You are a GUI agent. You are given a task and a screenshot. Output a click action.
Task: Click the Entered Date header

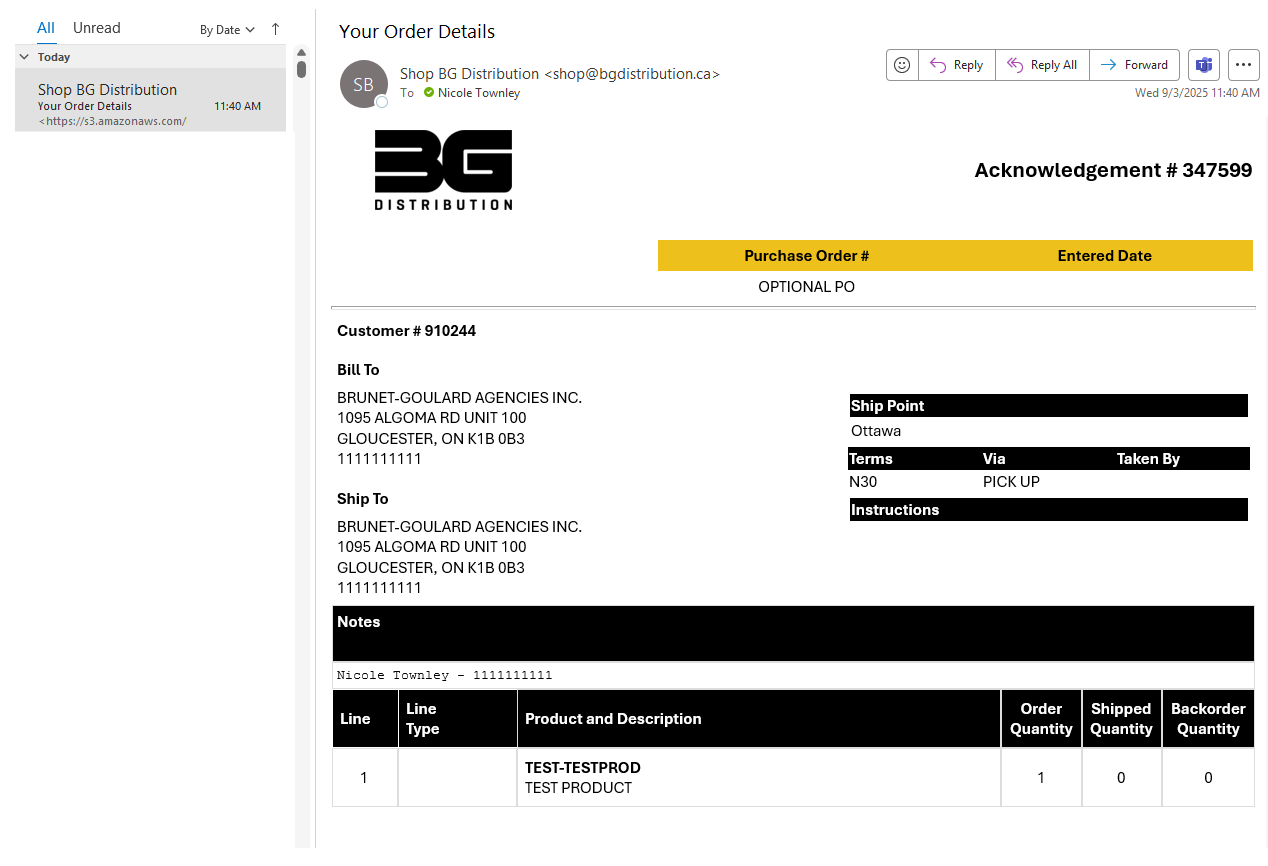pos(1104,256)
